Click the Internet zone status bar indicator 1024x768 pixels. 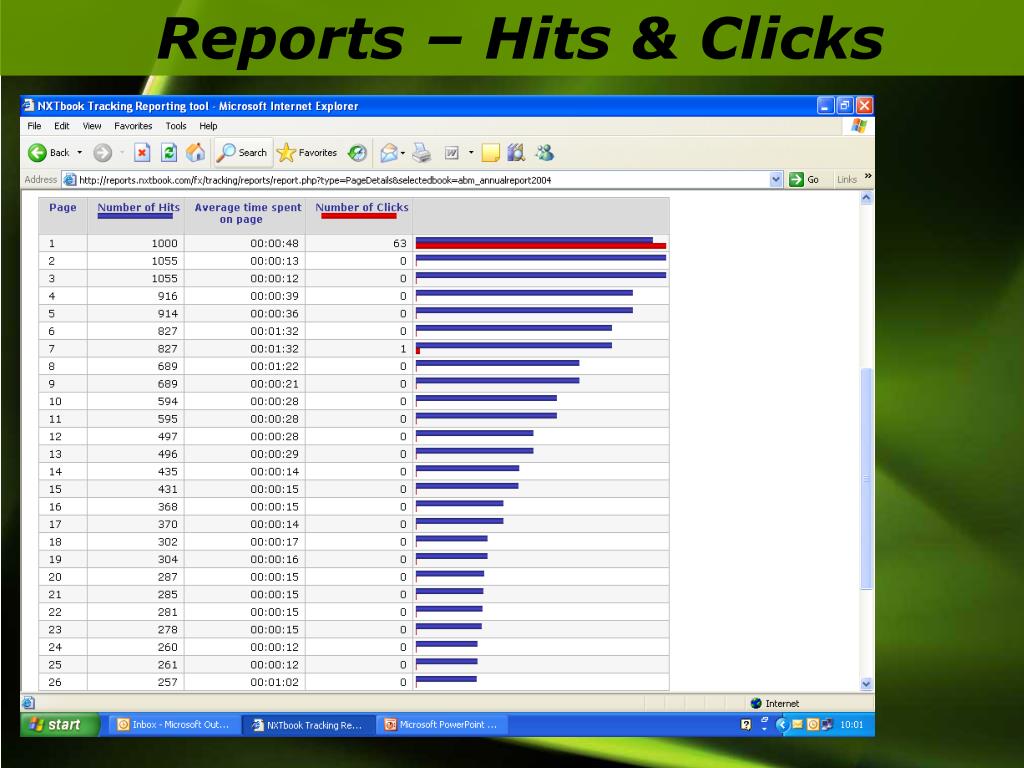[x=775, y=703]
